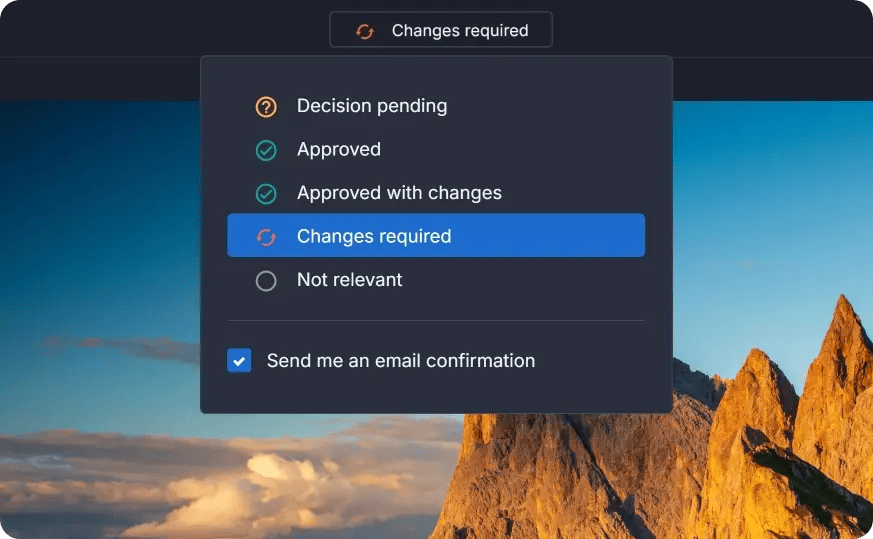Select the highlighted Changes required menu entry
This screenshot has height=539, width=873.
[x=374, y=237]
